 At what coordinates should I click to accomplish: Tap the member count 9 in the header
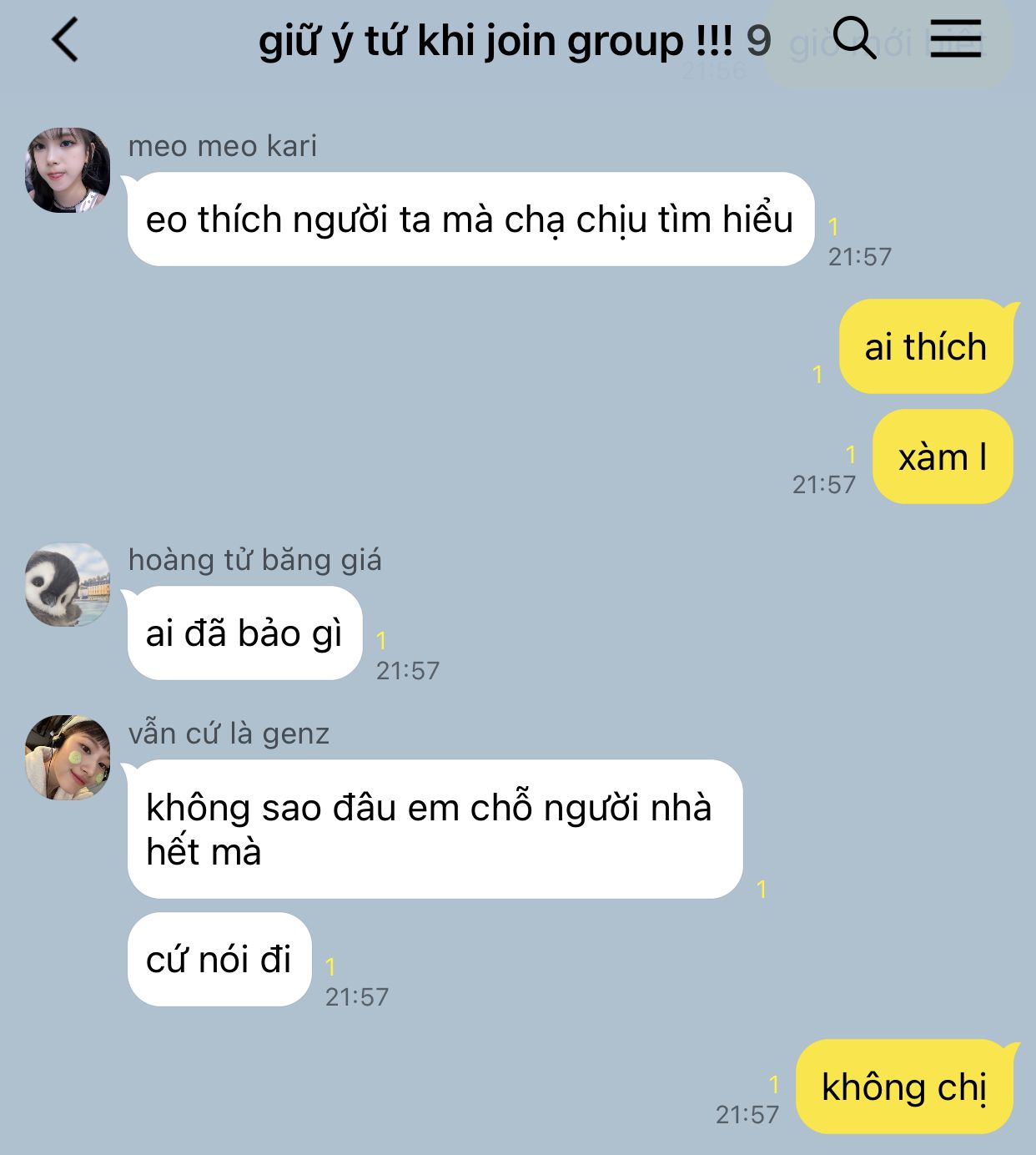tap(758, 40)
